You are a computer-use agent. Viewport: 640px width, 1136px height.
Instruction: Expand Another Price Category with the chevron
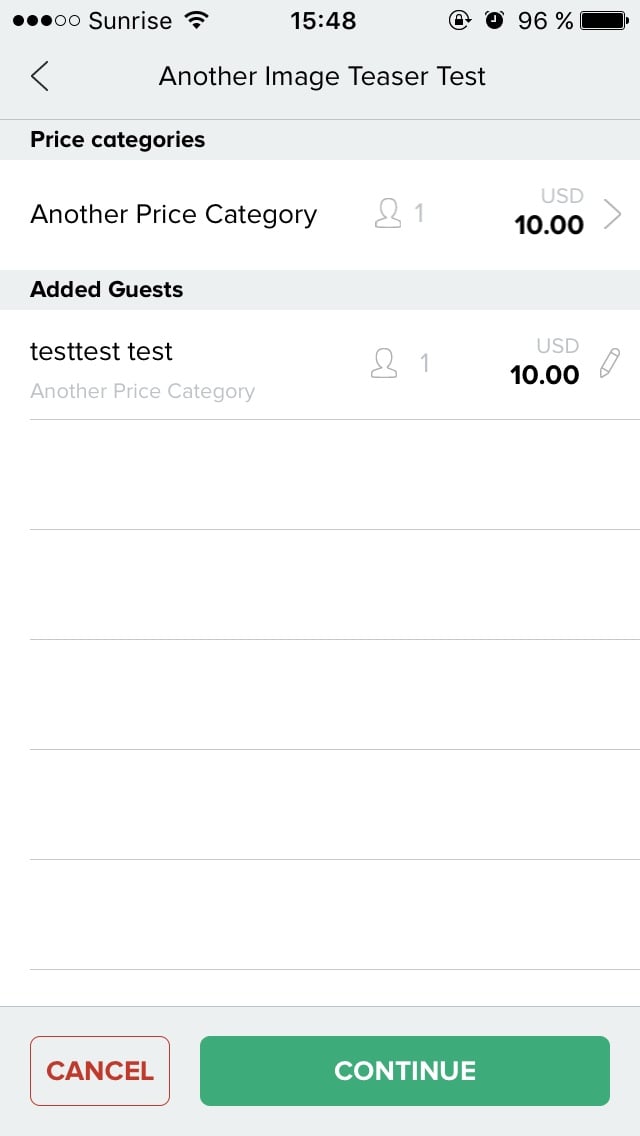(x=612, y=214)
